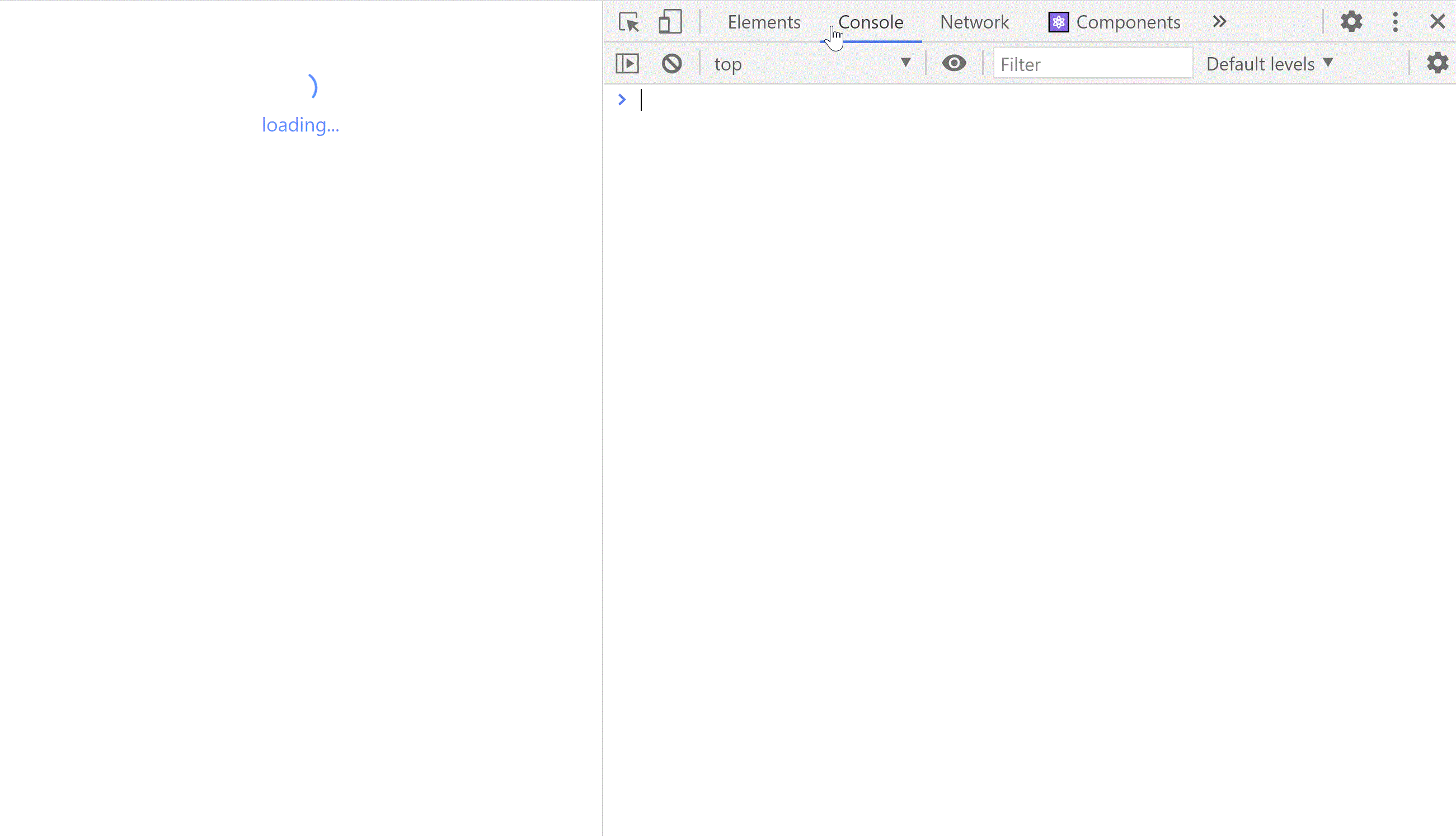The width and height of the screenshot is (1456, 836).
Task: Close the DevTools panel
Action: [1437, 22]
